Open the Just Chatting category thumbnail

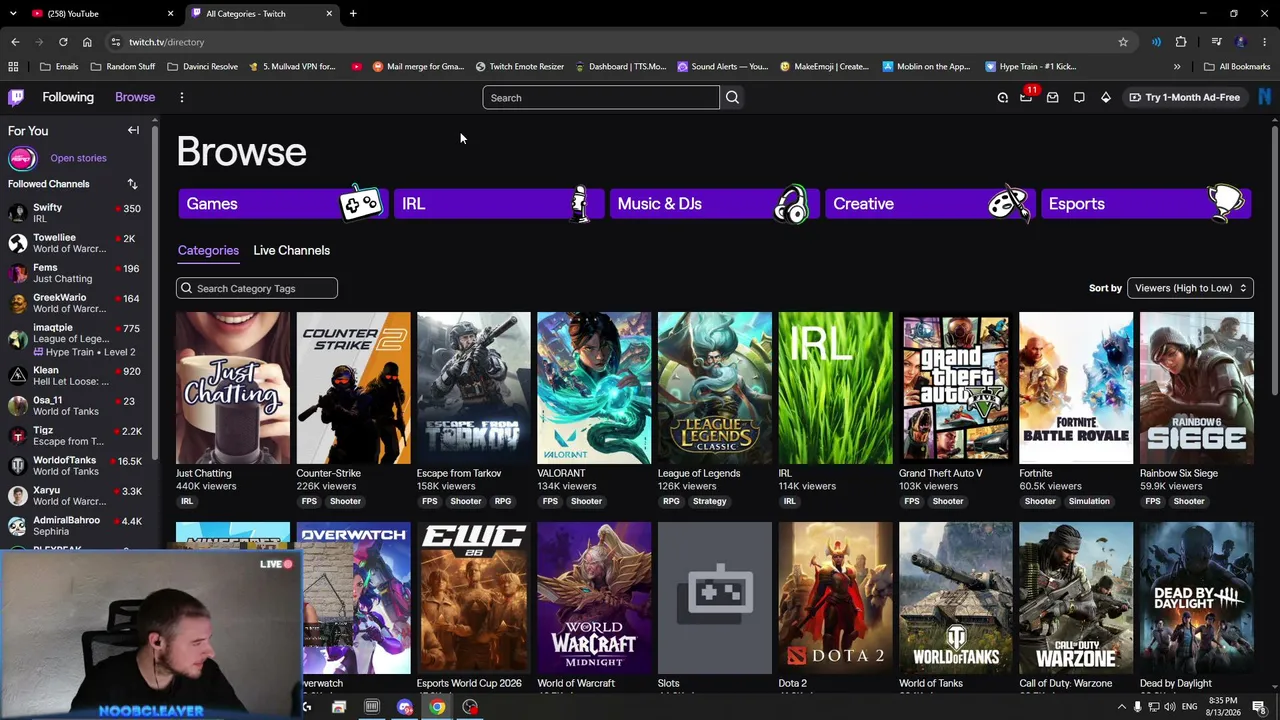[x=233, y=388]
